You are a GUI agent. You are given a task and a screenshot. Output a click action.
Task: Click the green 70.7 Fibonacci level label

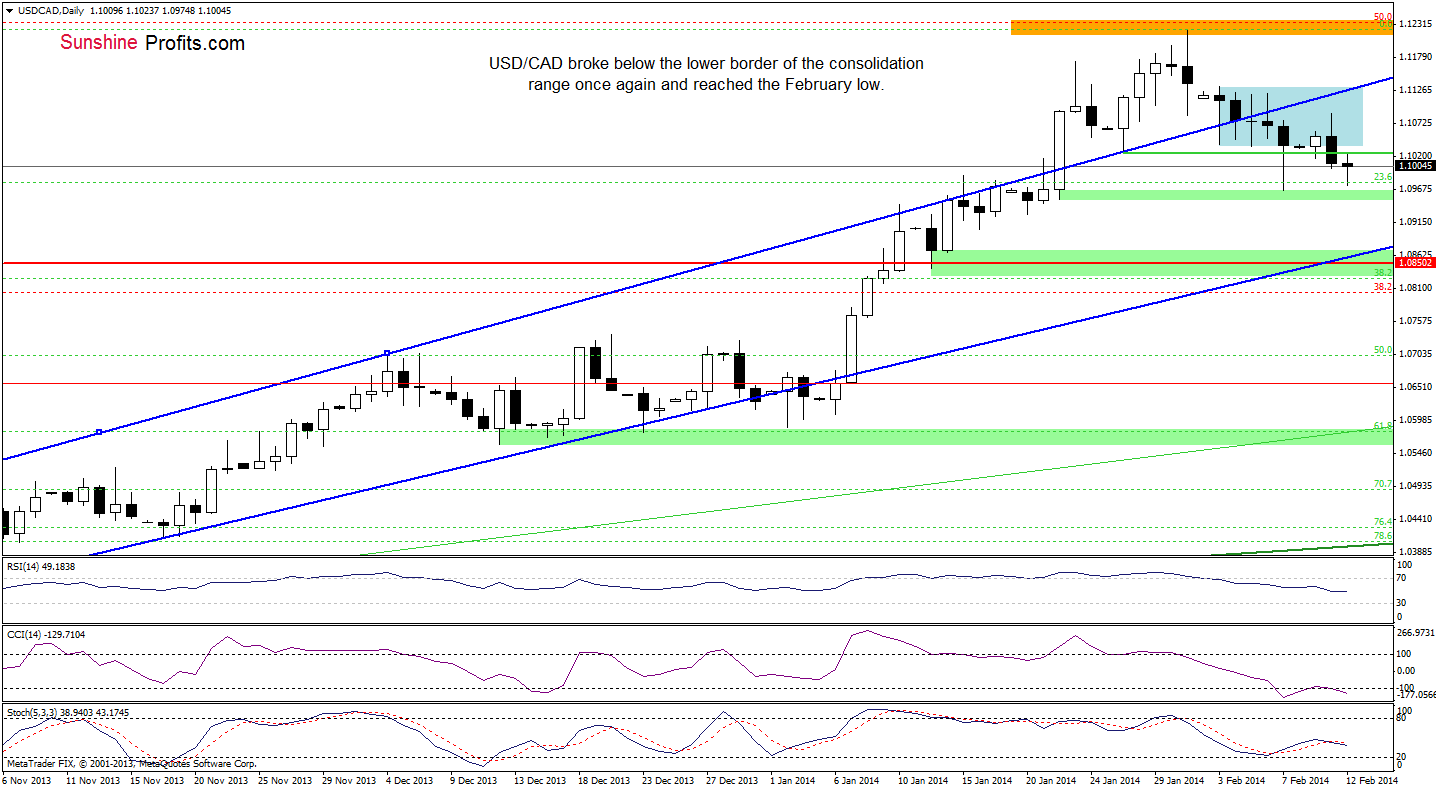[x=1383, y=484]
